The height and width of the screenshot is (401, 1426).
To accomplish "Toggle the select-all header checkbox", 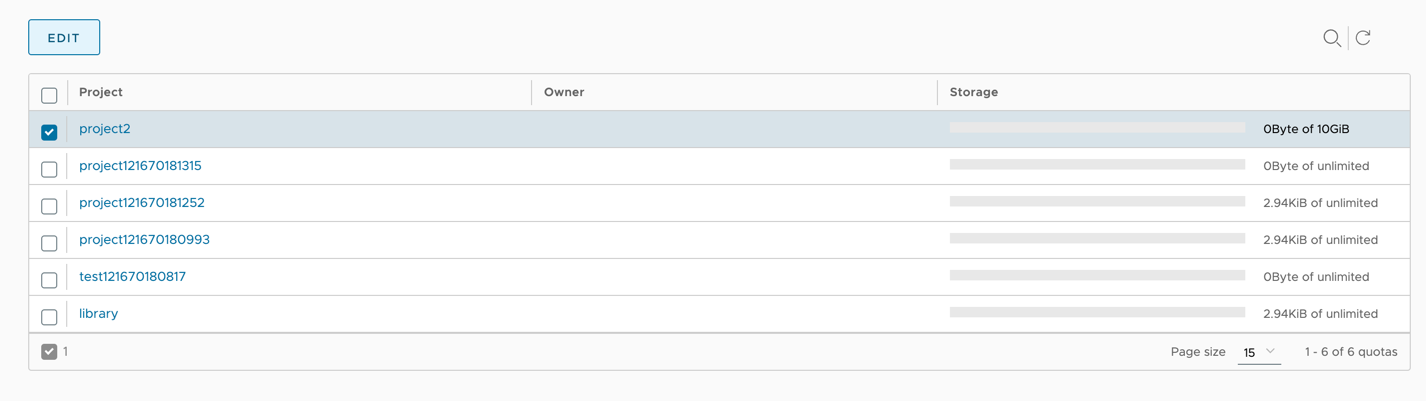I will (x=49, y=95).
